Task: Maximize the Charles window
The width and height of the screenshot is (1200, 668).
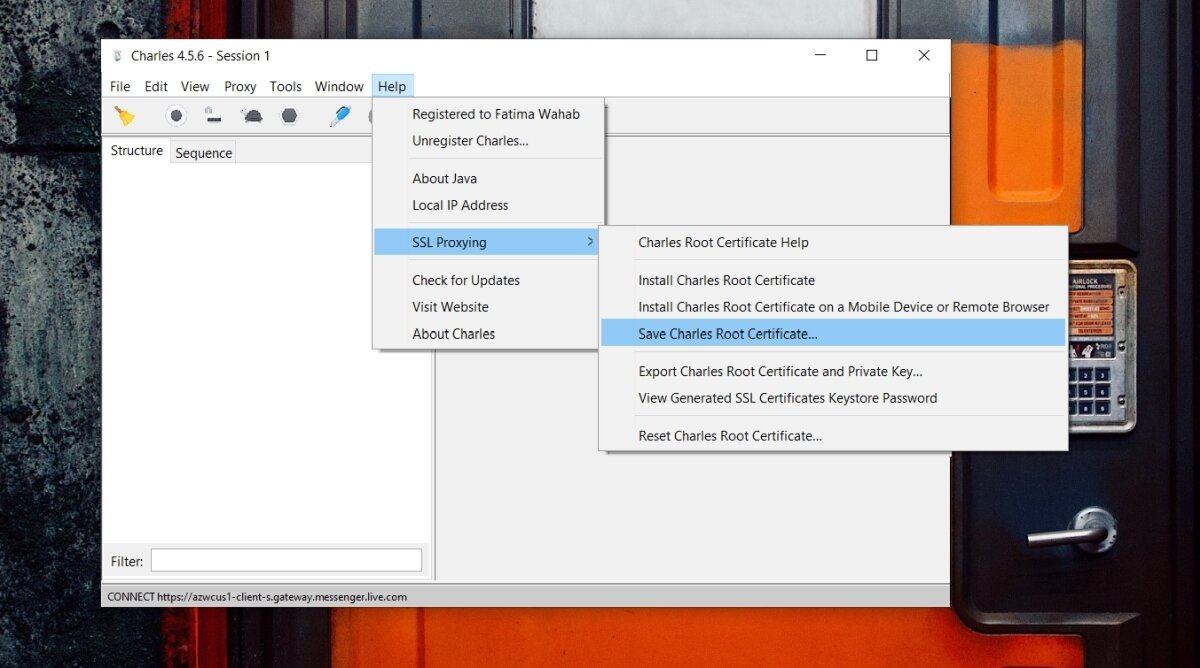Action: (871, 56)
